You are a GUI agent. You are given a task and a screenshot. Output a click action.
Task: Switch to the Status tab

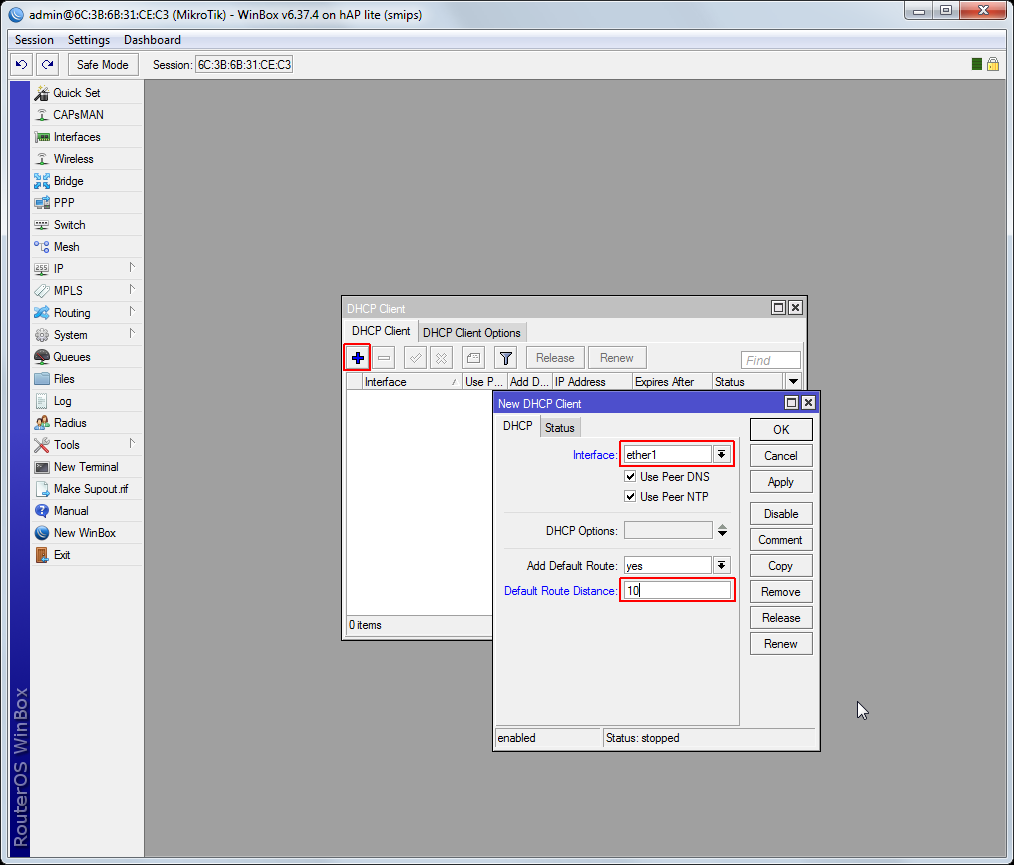point(559,427)
